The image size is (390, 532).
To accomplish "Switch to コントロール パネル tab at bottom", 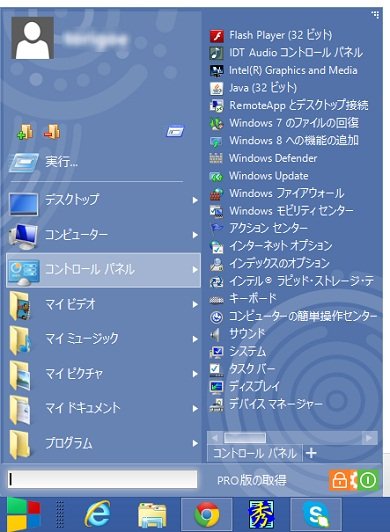I will click(x=255, y=454).
